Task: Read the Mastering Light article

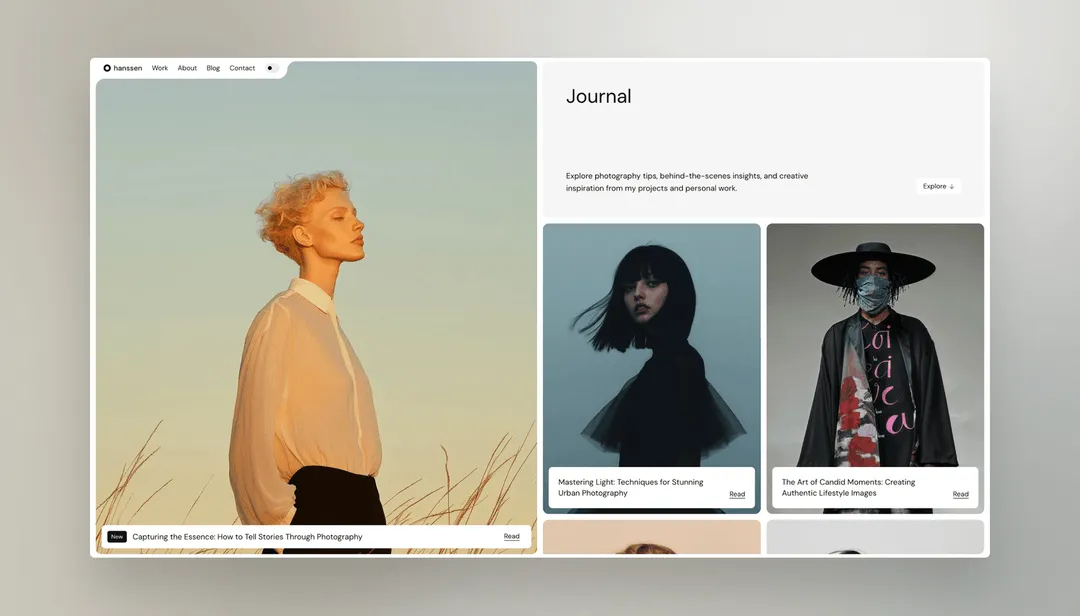Action: pyautogui.click(x=737, y=494)
